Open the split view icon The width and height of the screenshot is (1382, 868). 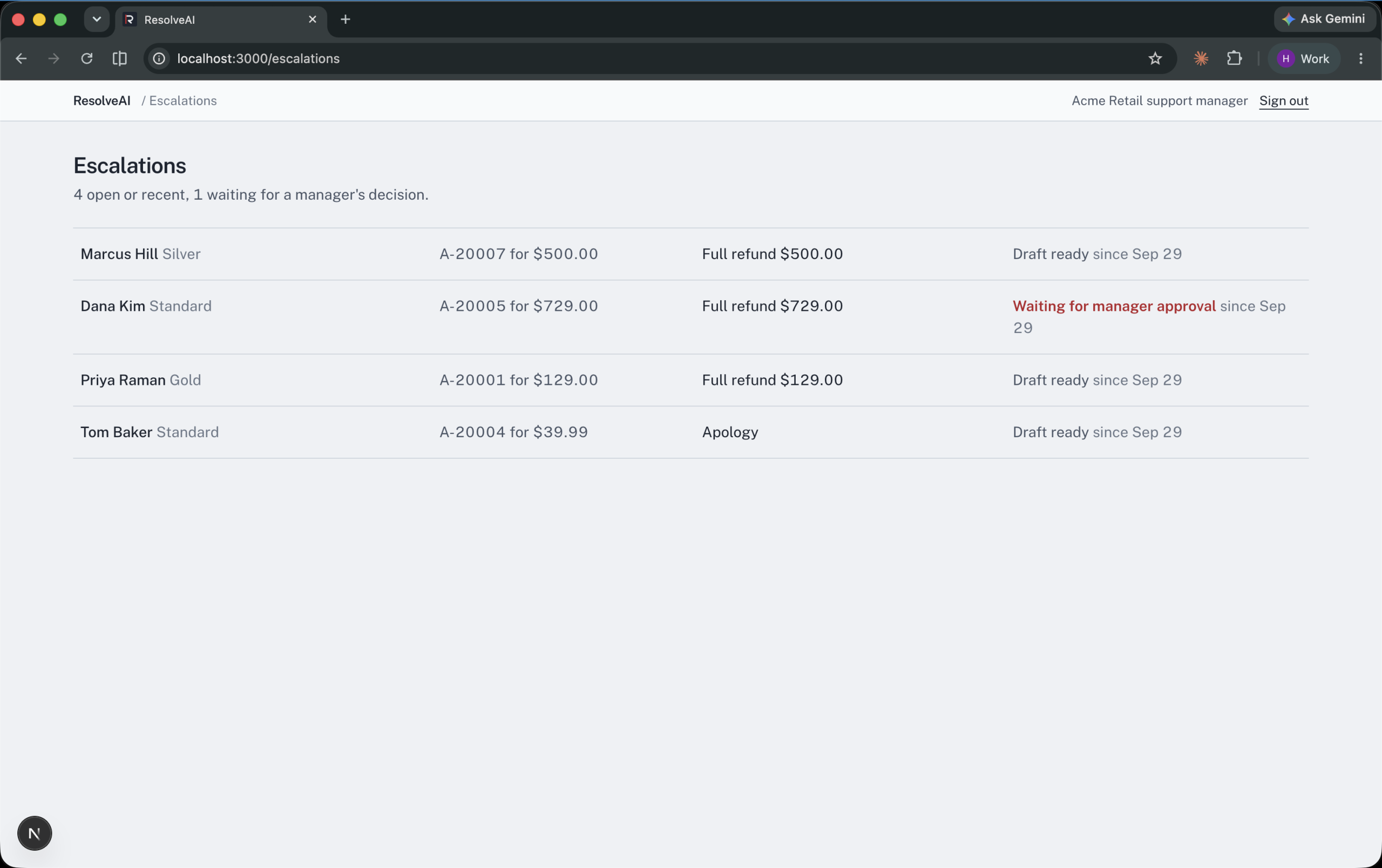119,58
